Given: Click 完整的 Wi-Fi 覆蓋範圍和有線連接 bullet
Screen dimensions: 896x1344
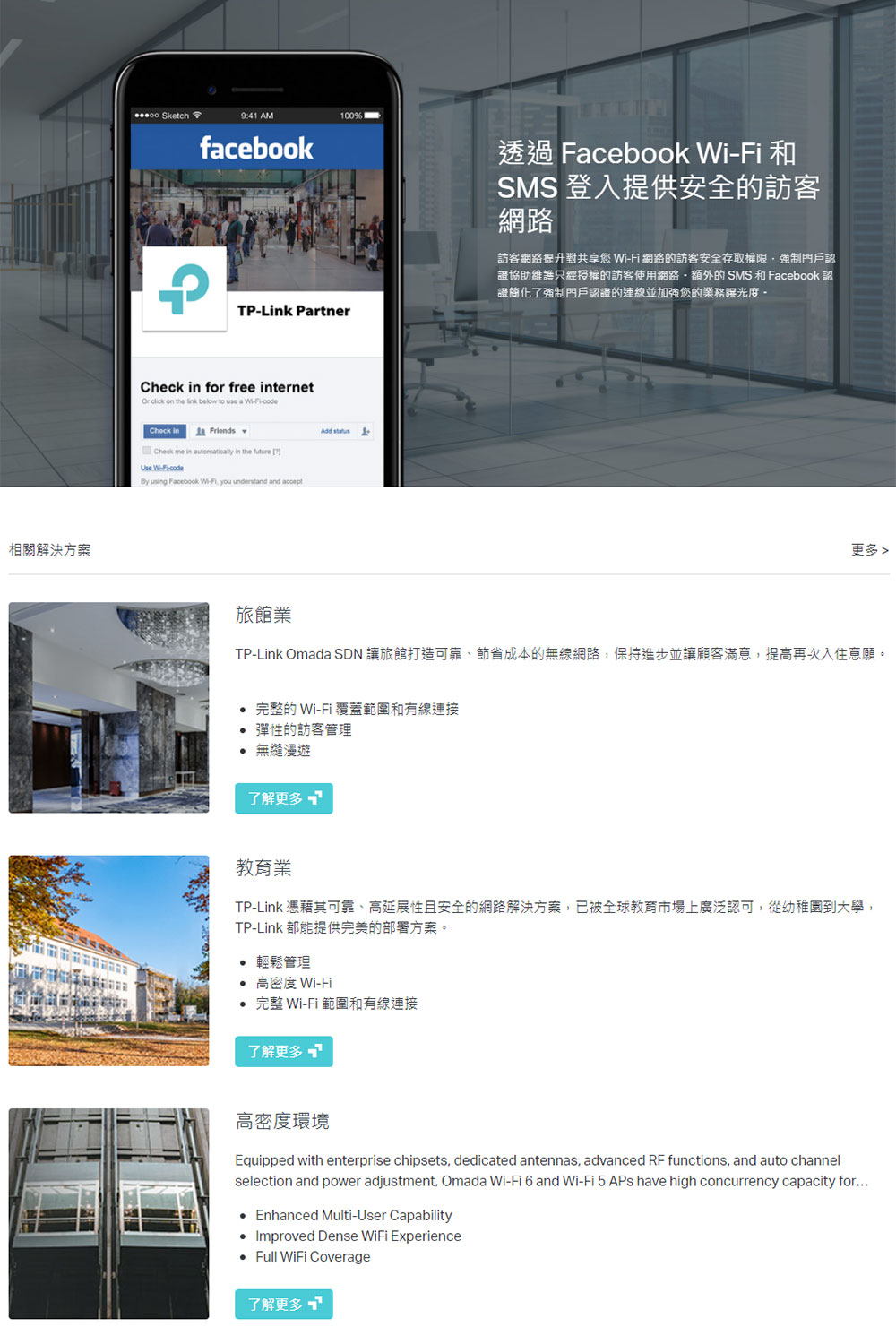Looking at the screenshot, I should click(358, 709).
